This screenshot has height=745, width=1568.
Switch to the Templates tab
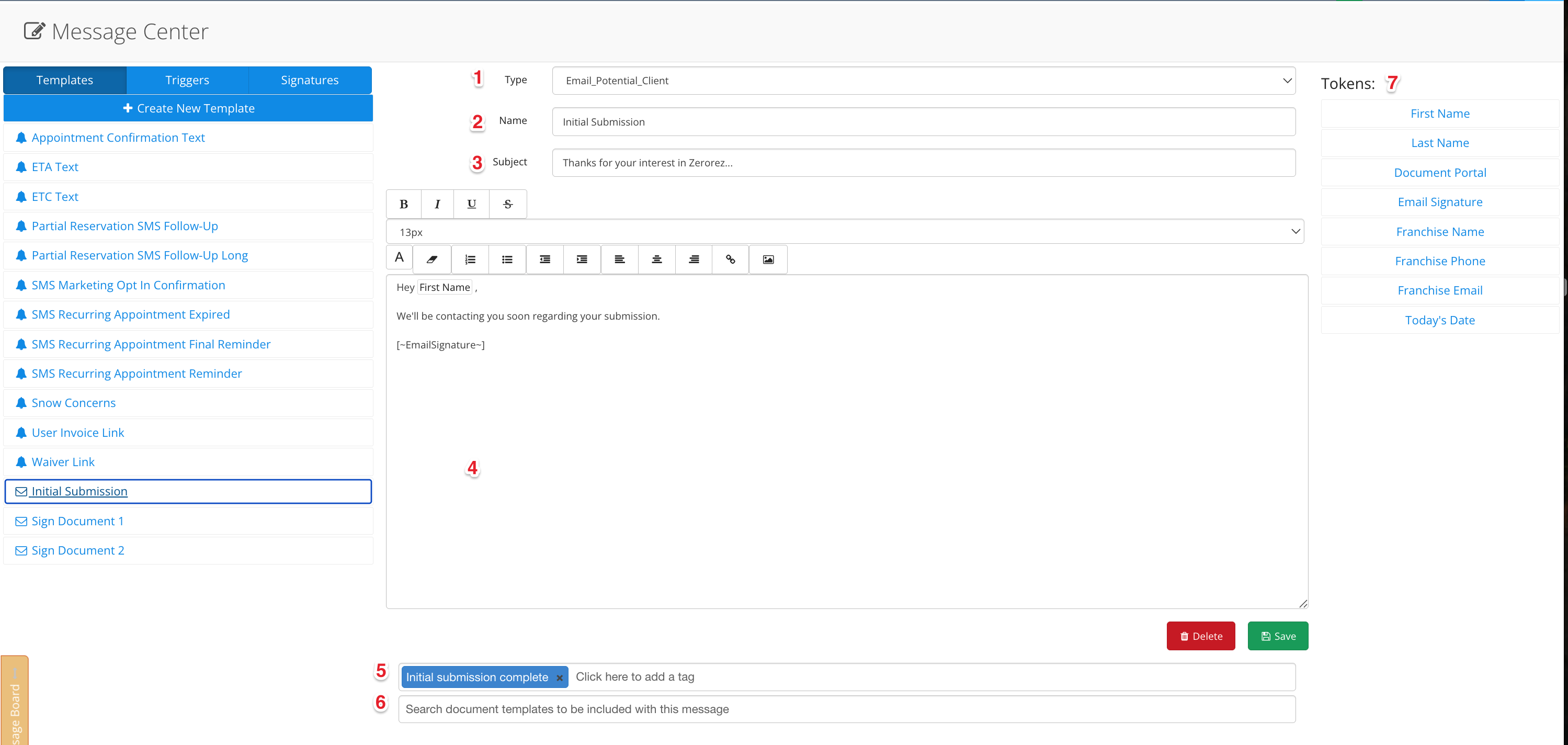64,81
